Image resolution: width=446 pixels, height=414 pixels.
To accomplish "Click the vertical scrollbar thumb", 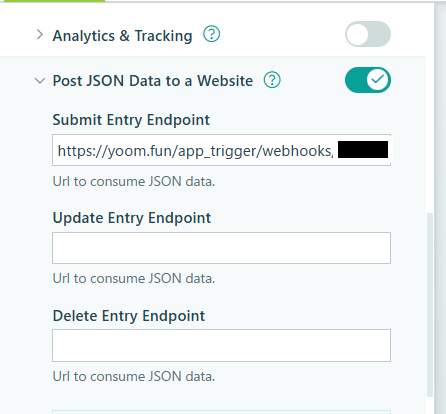I will [x=430, y=305].
